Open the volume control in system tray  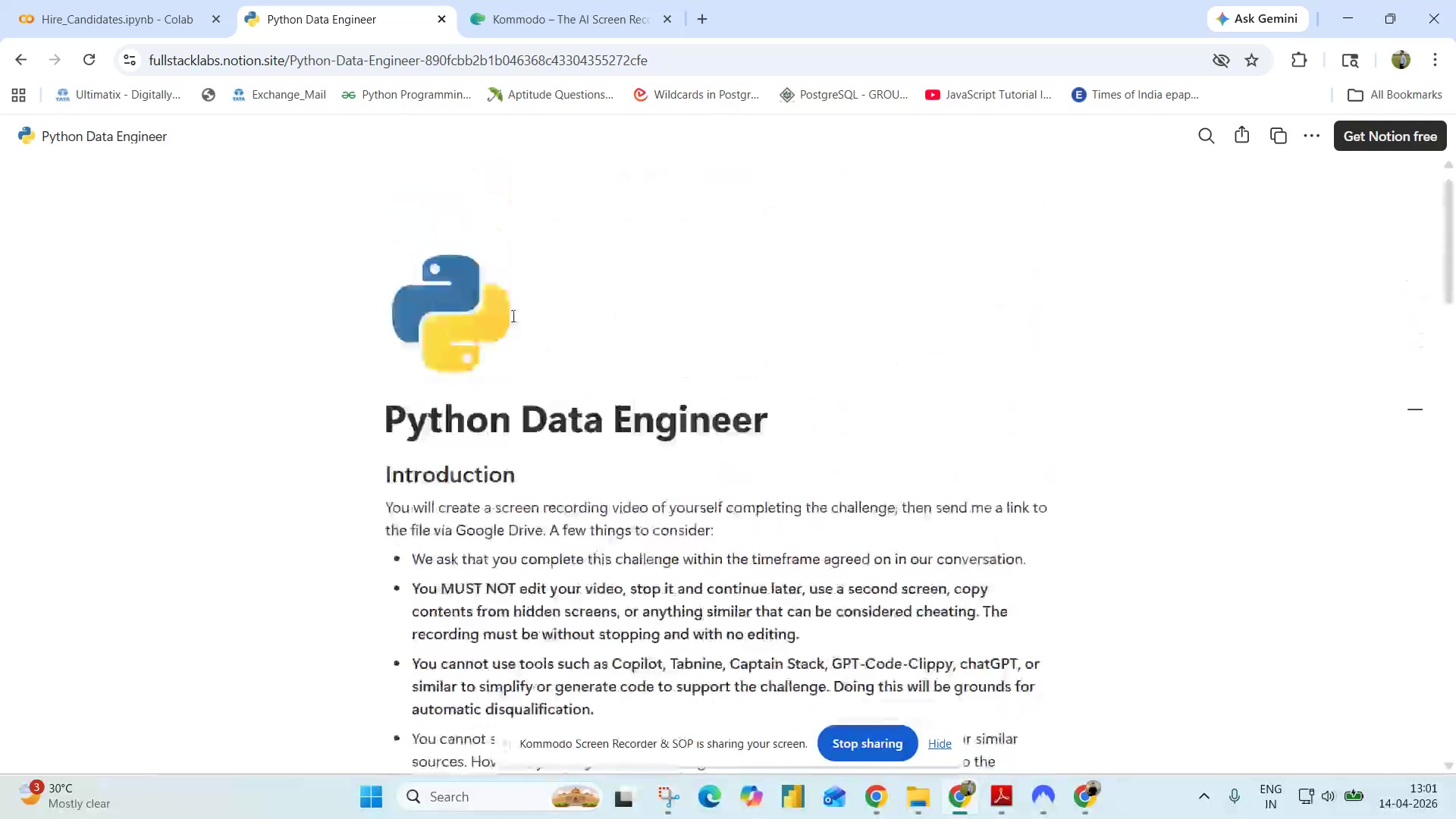click(x=1328, y=796)
